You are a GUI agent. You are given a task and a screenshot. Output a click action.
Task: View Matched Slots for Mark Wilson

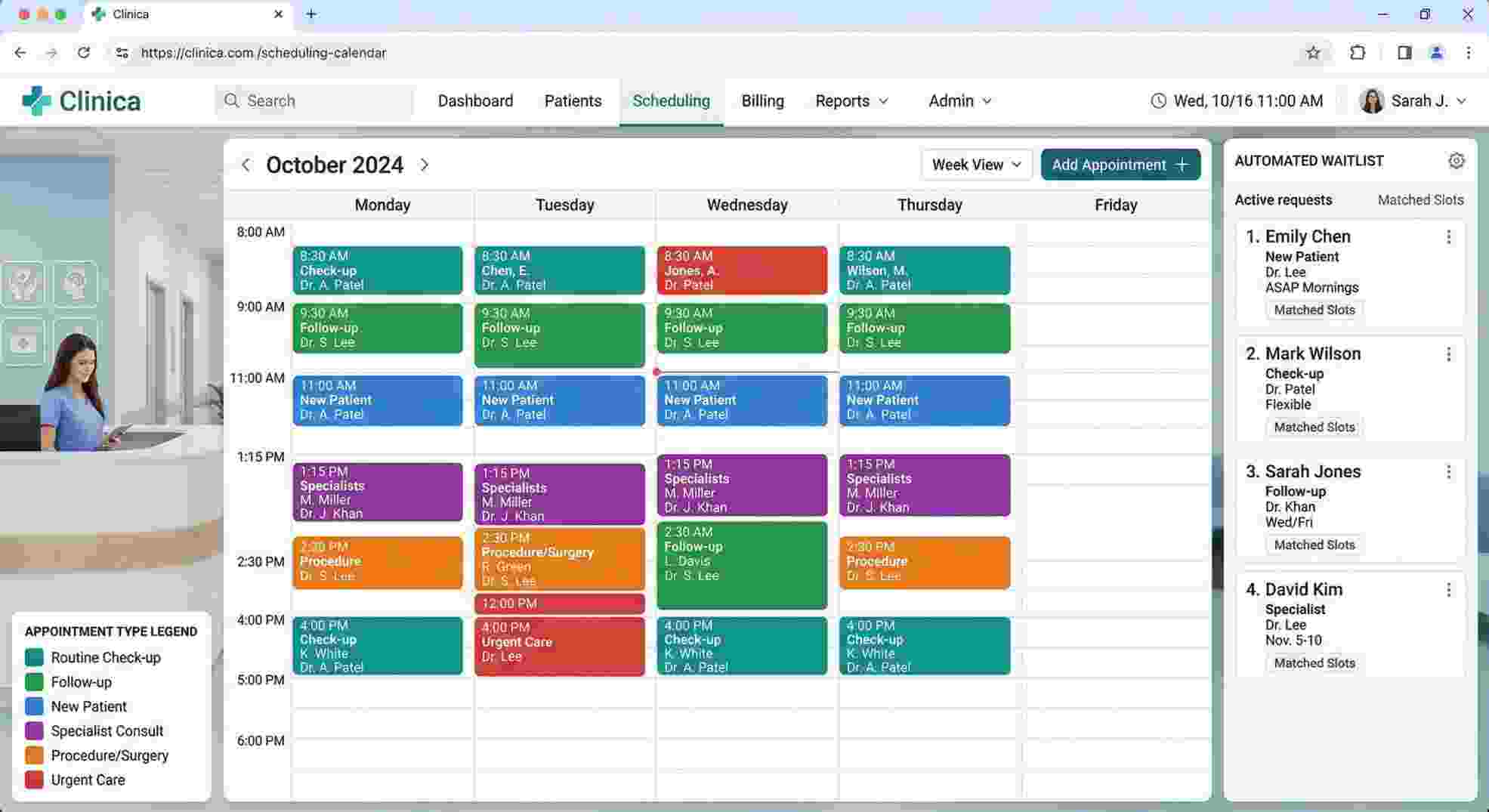coord(1314,427)
